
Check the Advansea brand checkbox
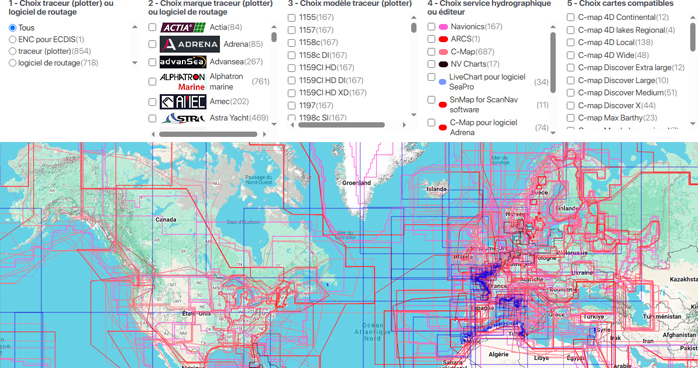152,62
